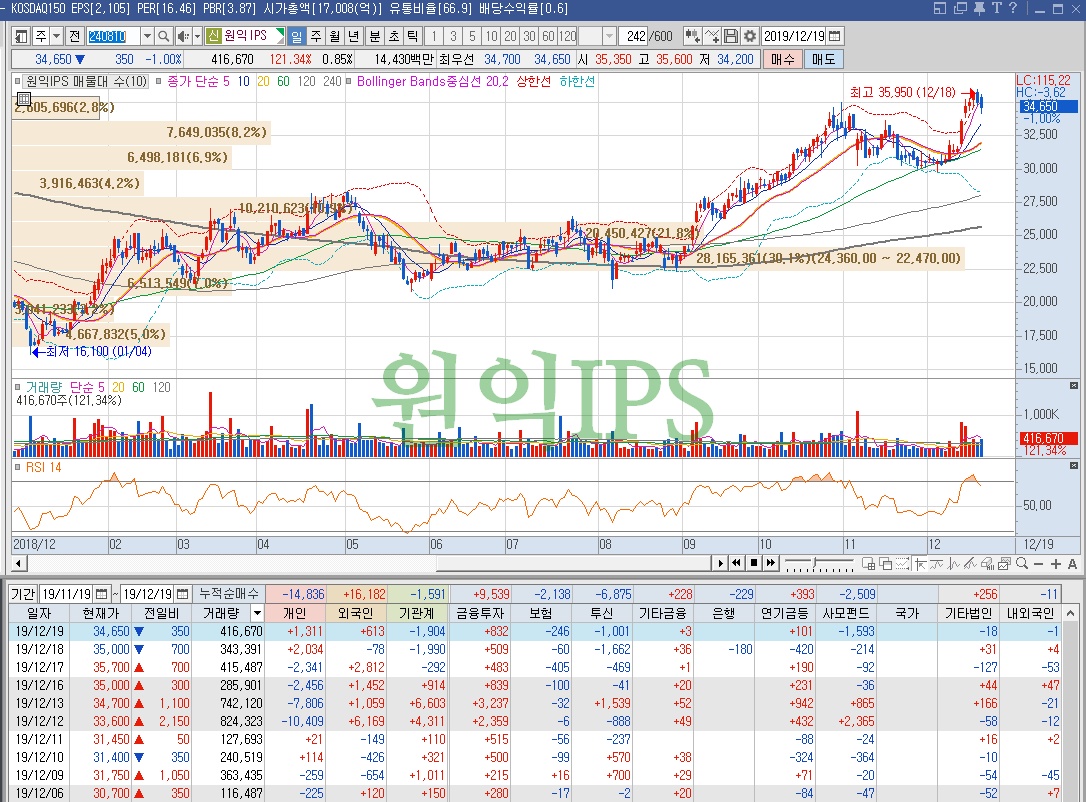
Task: Click the play button in chart playback controls
Action: tap(720, 563)
